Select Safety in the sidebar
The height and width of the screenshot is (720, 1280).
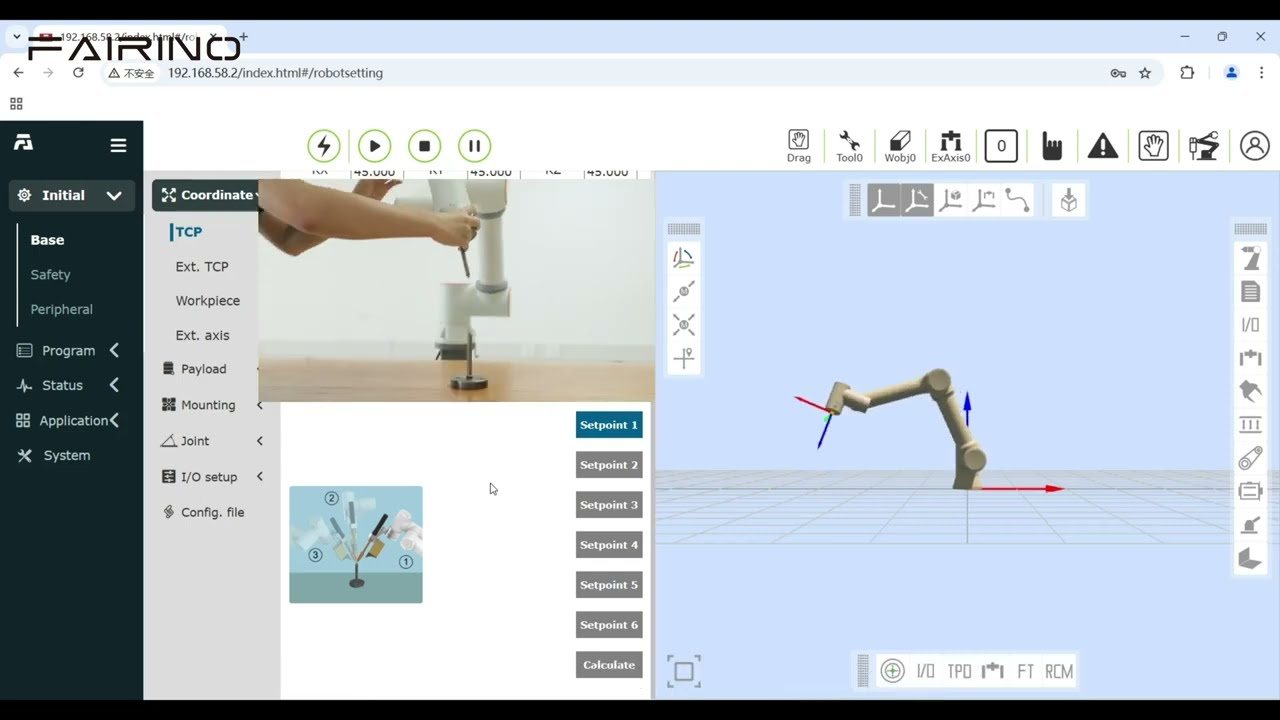(50, 274)
